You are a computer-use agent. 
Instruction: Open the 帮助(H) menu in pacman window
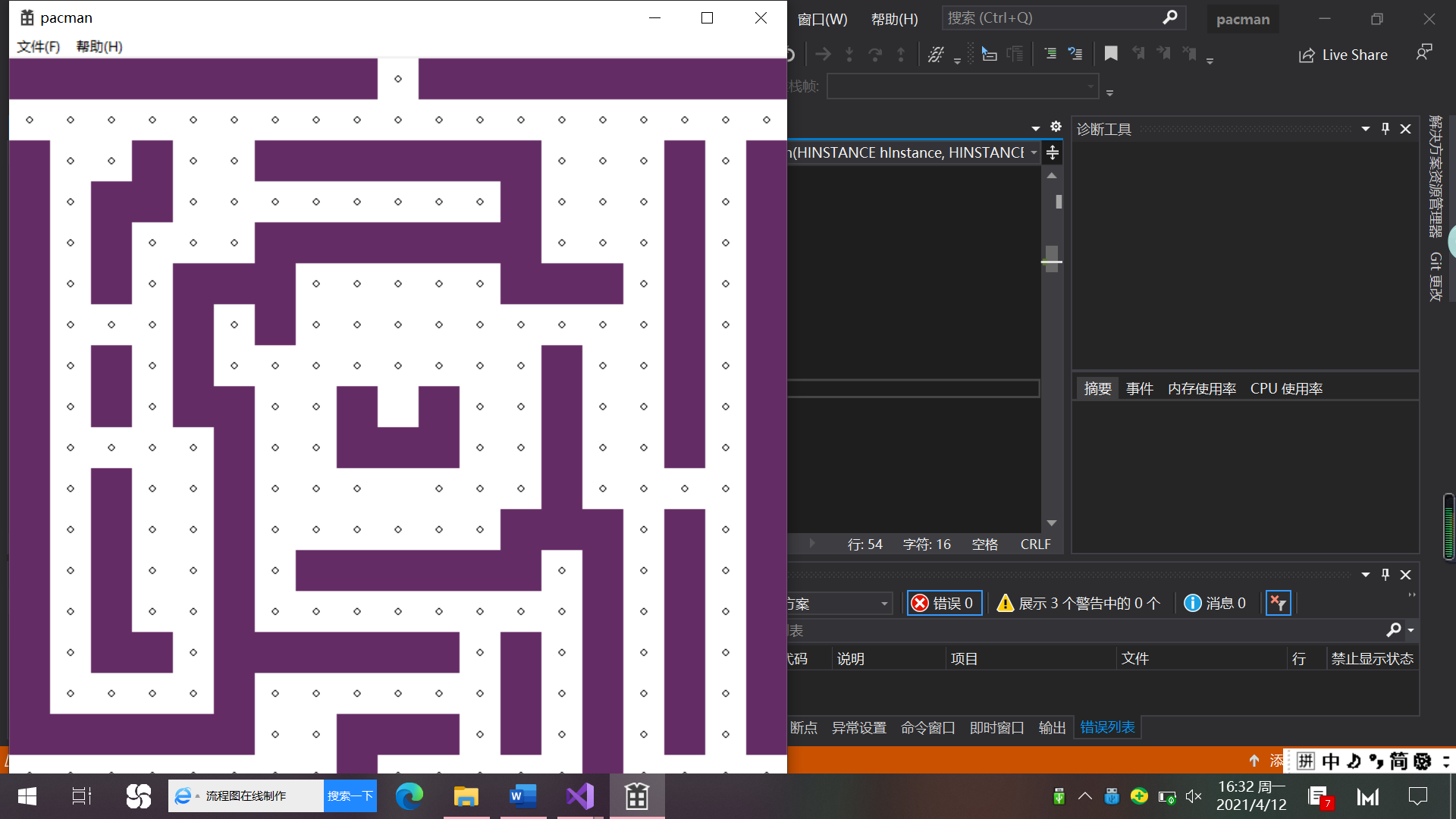(99, 47)
